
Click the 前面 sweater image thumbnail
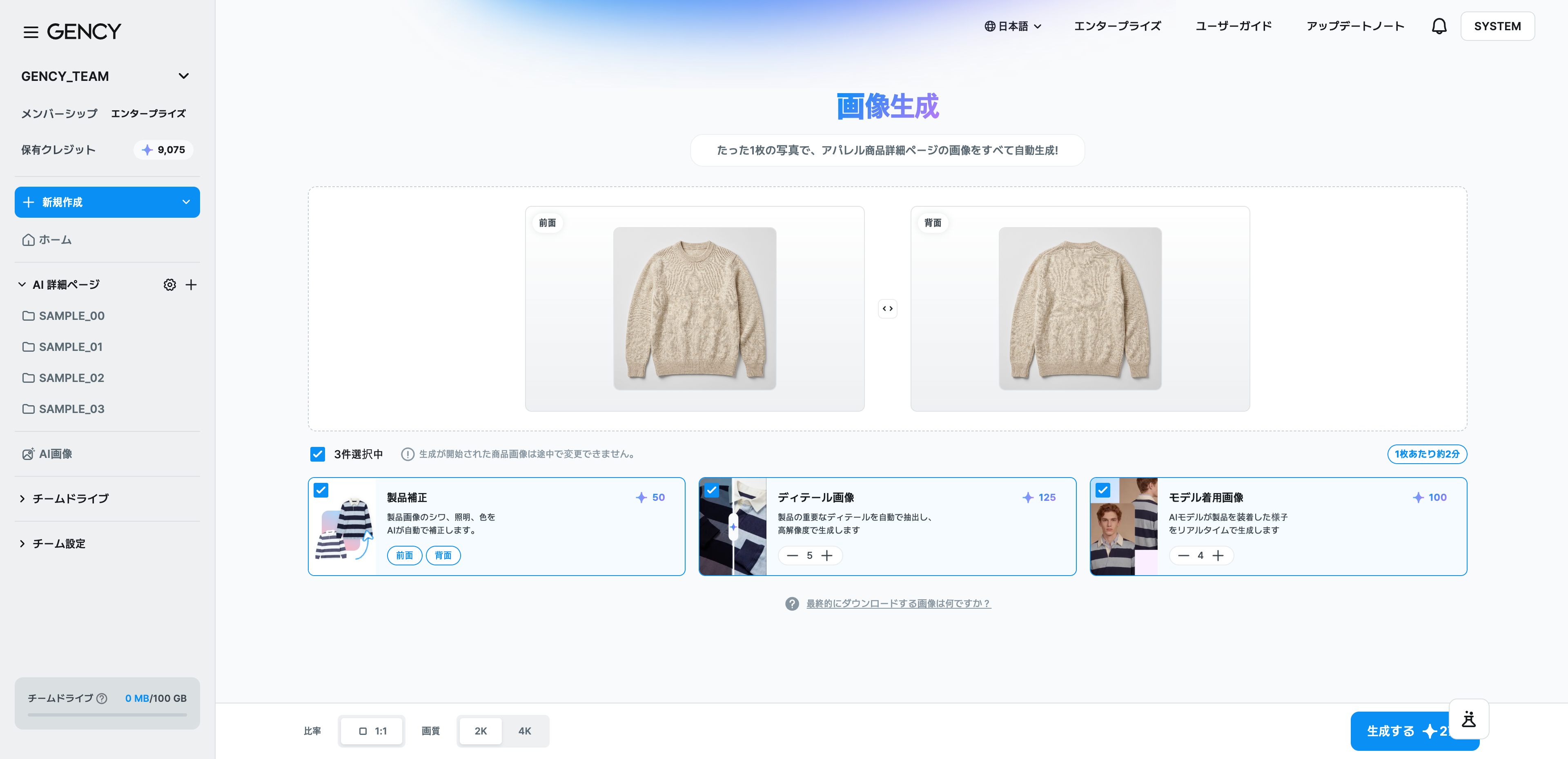695,309
